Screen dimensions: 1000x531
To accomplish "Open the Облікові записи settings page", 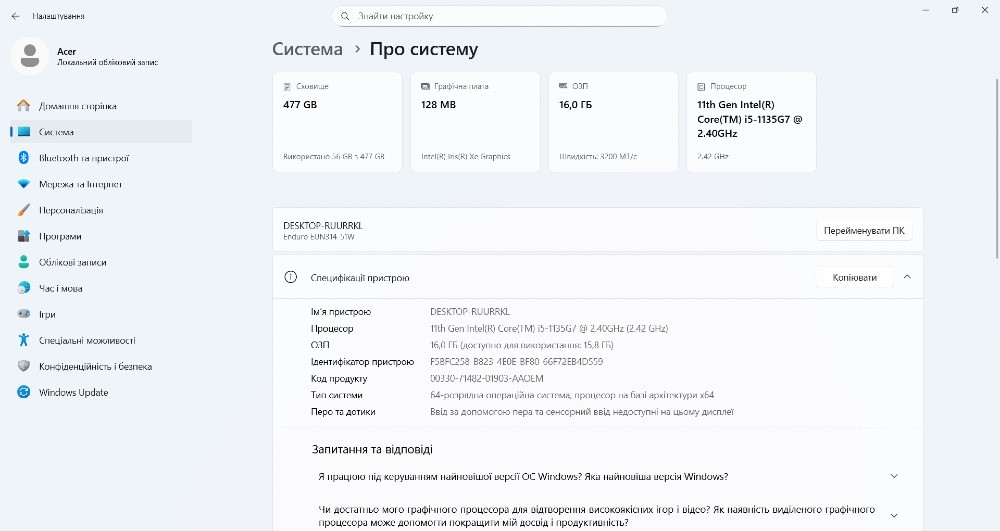I will click(101, 262).
